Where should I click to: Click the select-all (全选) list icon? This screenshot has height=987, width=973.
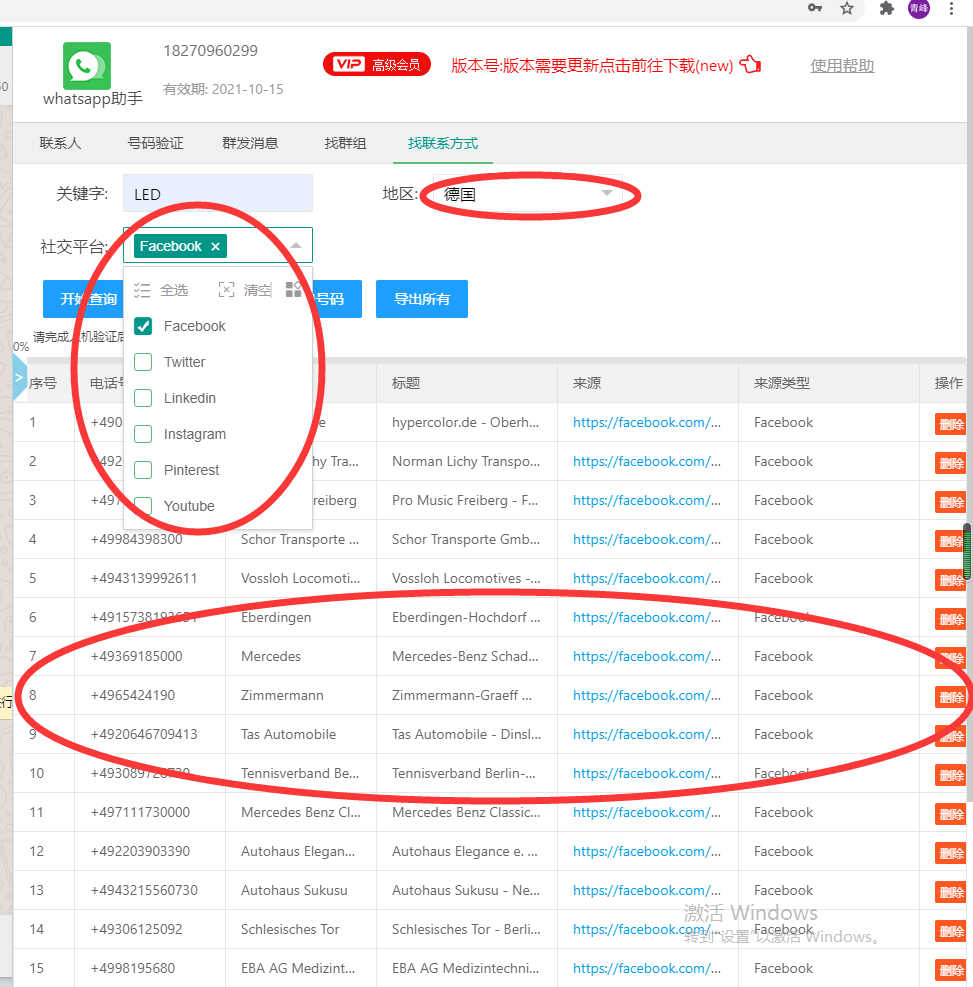click(142, 290)
